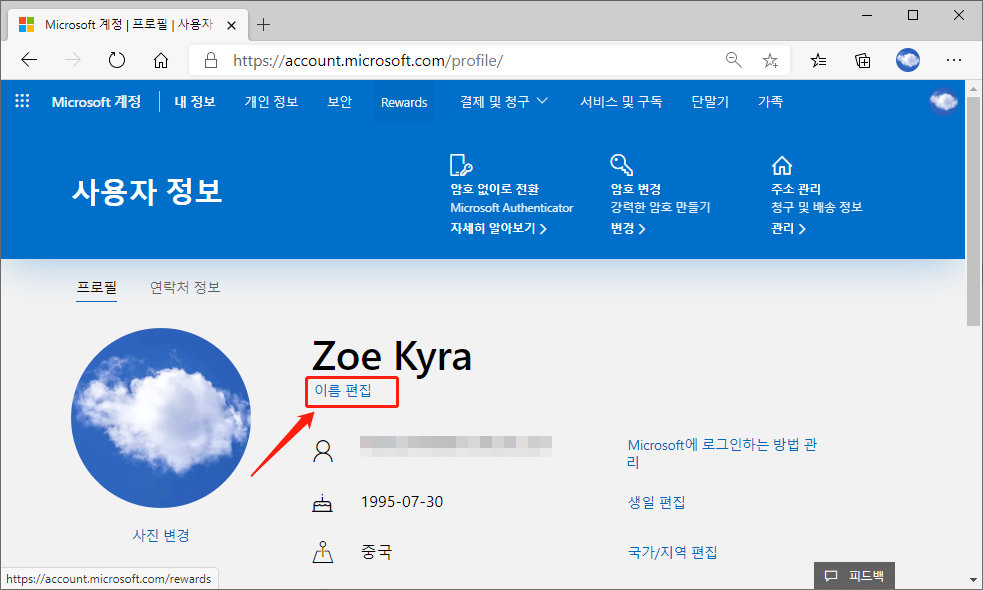Image resolution: width=983 pixels, height=590 pixels.
Task: Click the cloud profile picture
Action: 161,418
